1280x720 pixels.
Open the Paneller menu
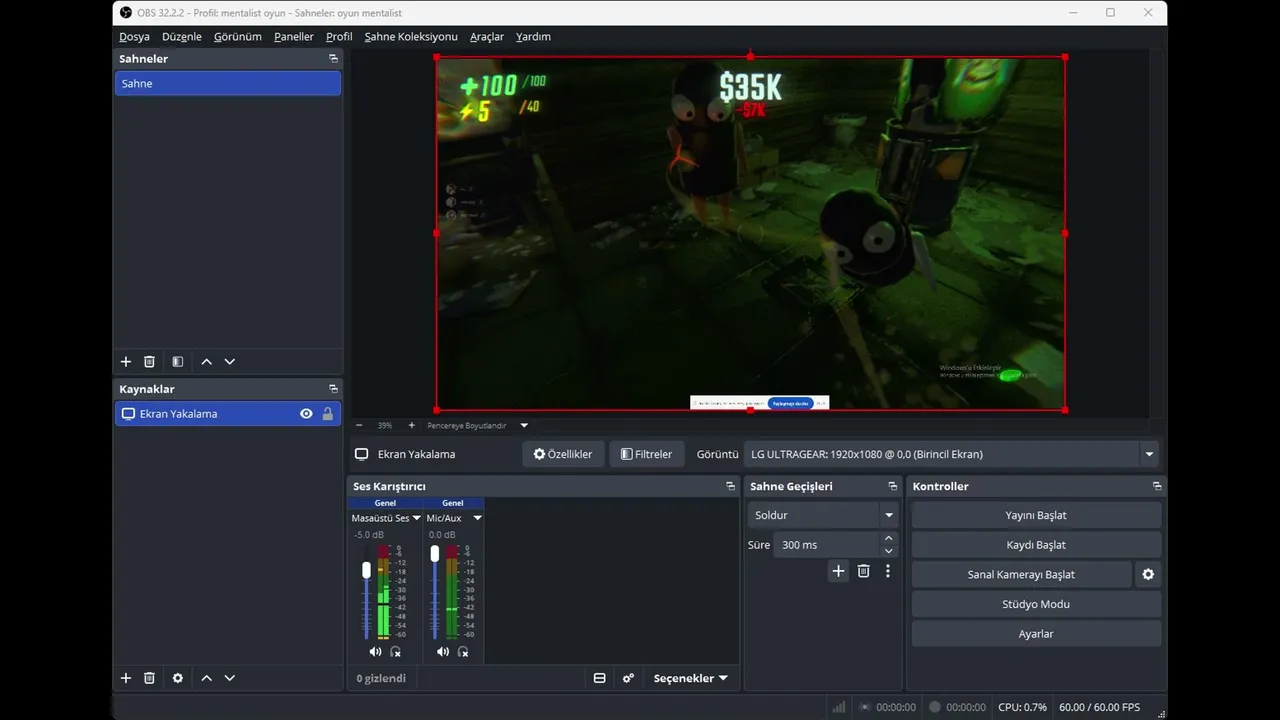click(294, 37)
